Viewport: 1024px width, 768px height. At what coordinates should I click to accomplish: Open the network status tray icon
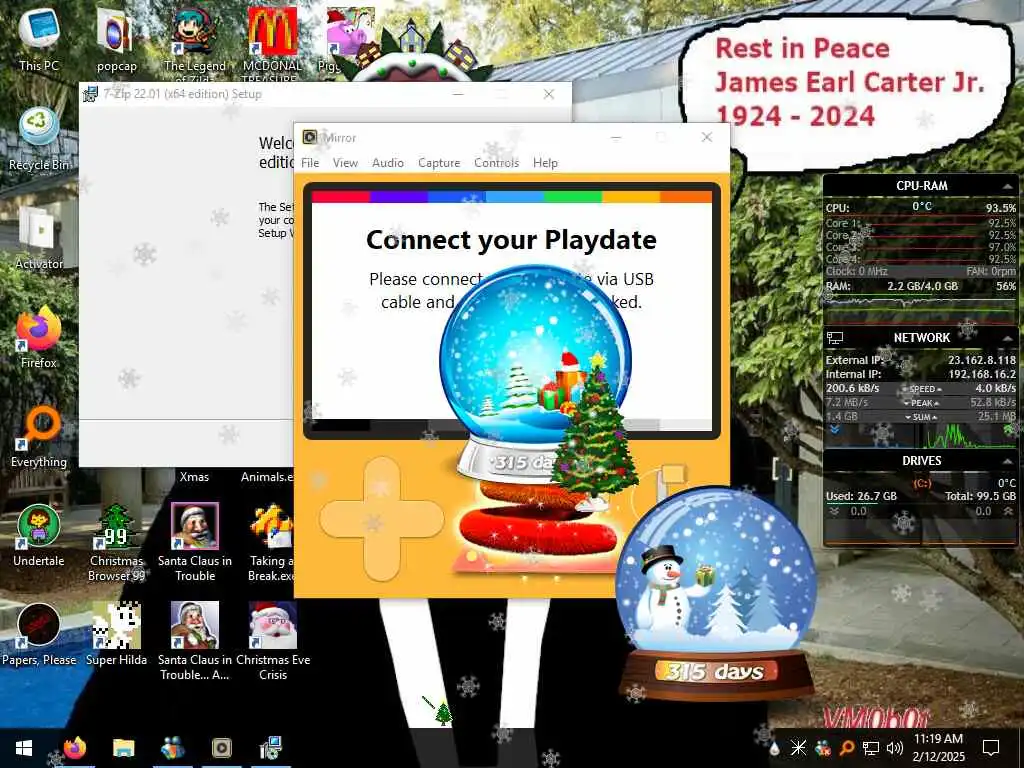(871, 748)
